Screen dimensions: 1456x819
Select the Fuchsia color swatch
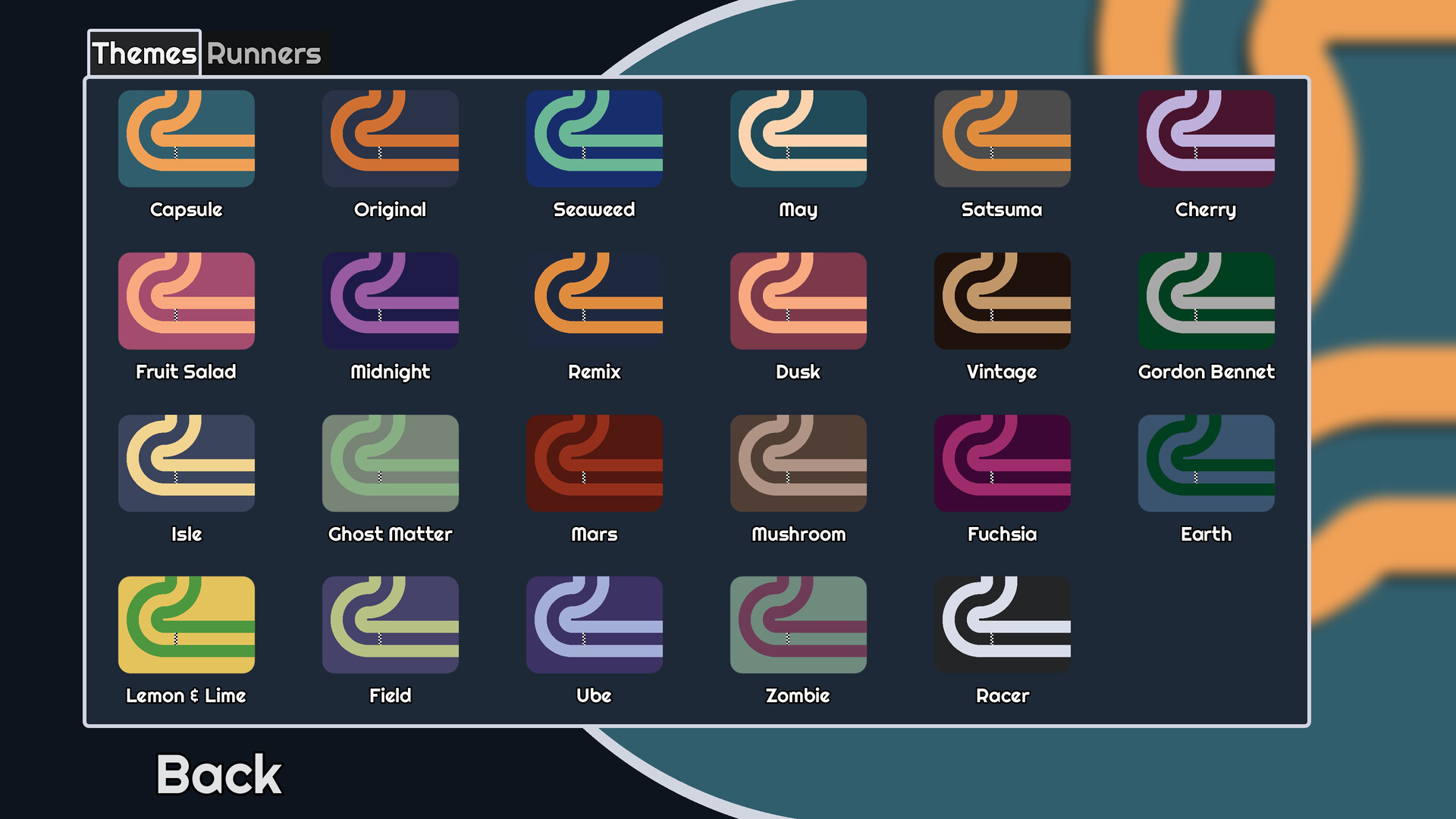[x=1002, y=463]
